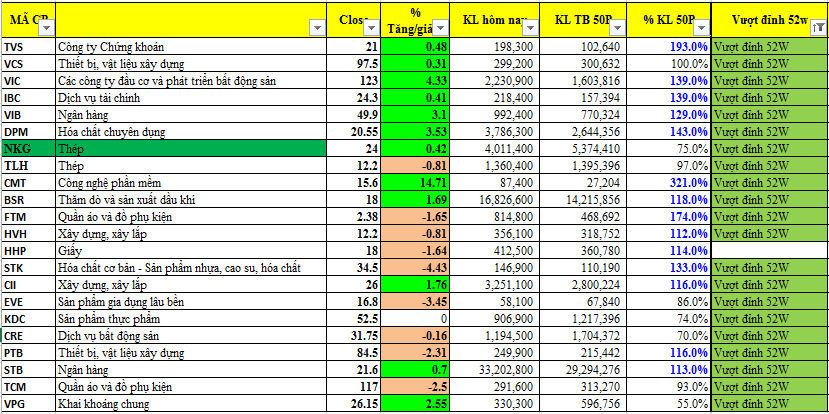
Task: Open the Close column filter dropdown
Action: pos(373,29)
